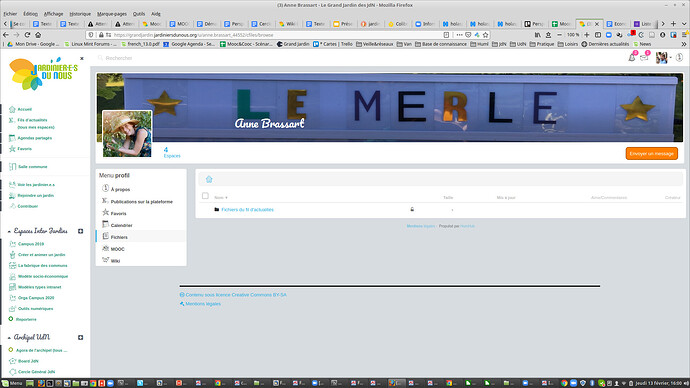Open the Fichiers du fil d'actualités folder

[247, 209]
